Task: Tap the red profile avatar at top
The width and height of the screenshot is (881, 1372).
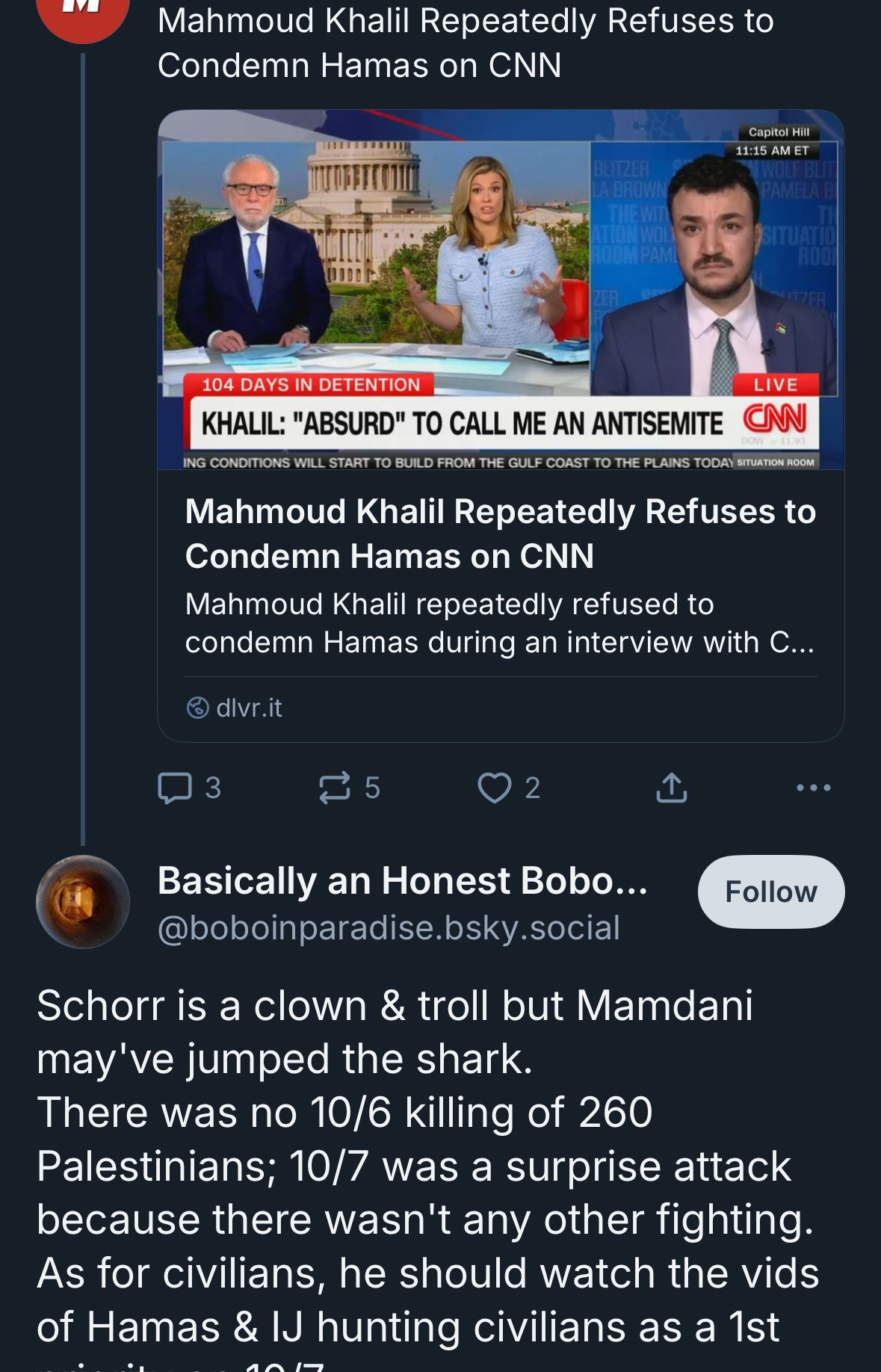Action: (x=82, y=15)
